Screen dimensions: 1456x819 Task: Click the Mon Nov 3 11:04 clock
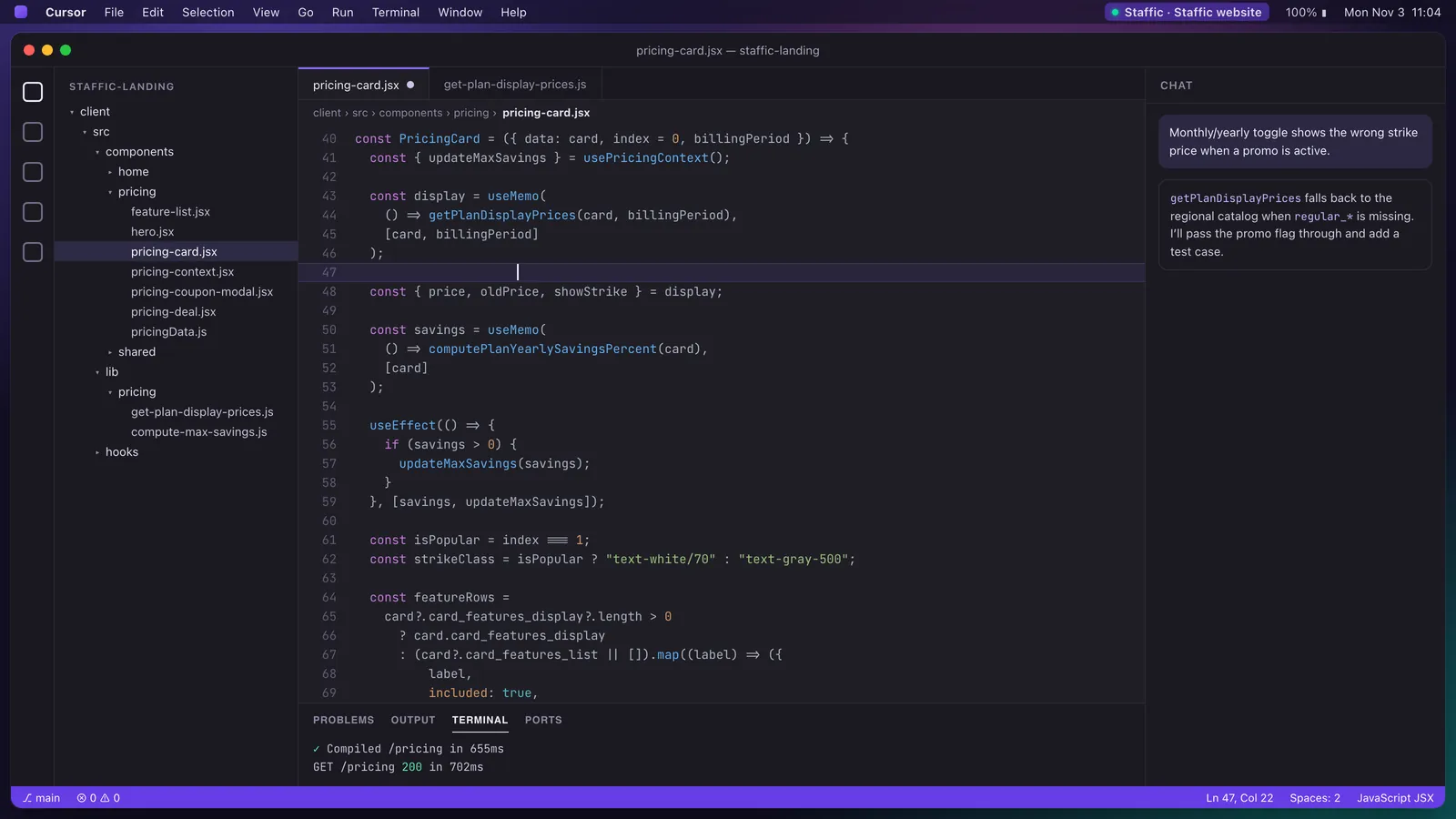tap(1392, 13)
